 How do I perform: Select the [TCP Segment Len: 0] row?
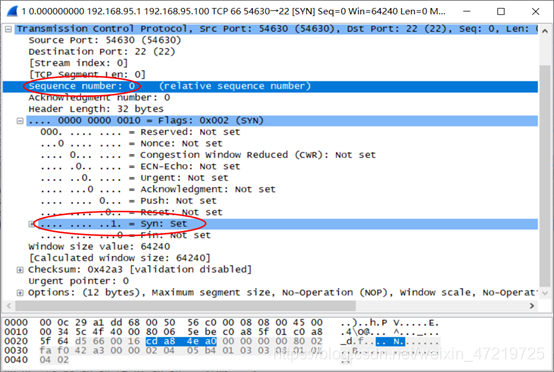click(x=87, y=75)
